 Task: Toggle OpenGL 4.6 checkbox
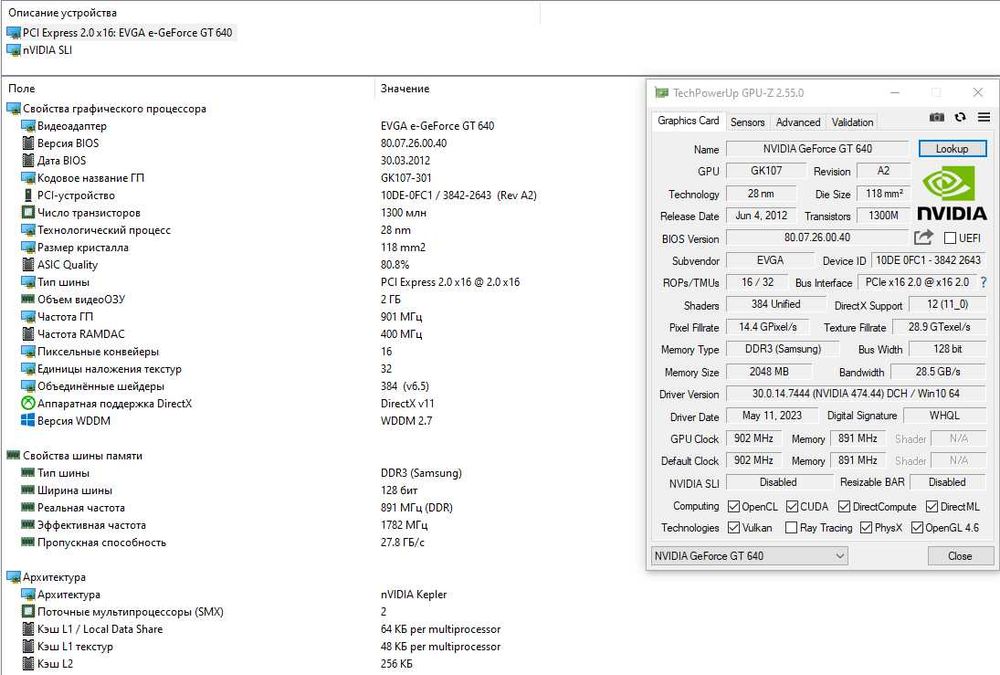tap(917, 528)
